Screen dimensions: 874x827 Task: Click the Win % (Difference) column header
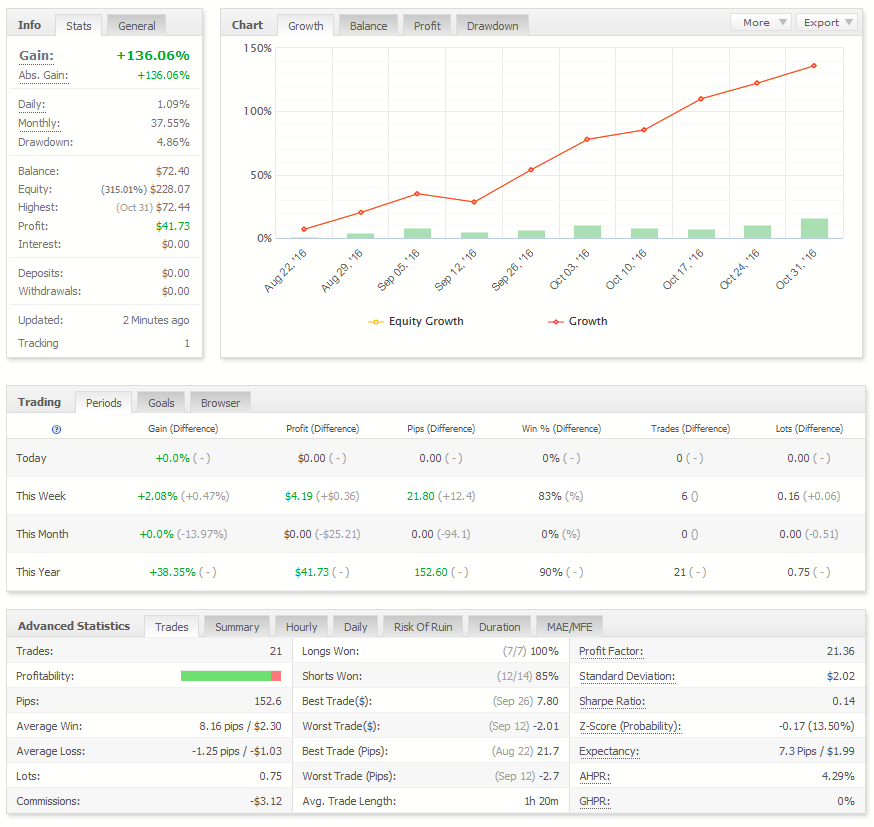561,429
